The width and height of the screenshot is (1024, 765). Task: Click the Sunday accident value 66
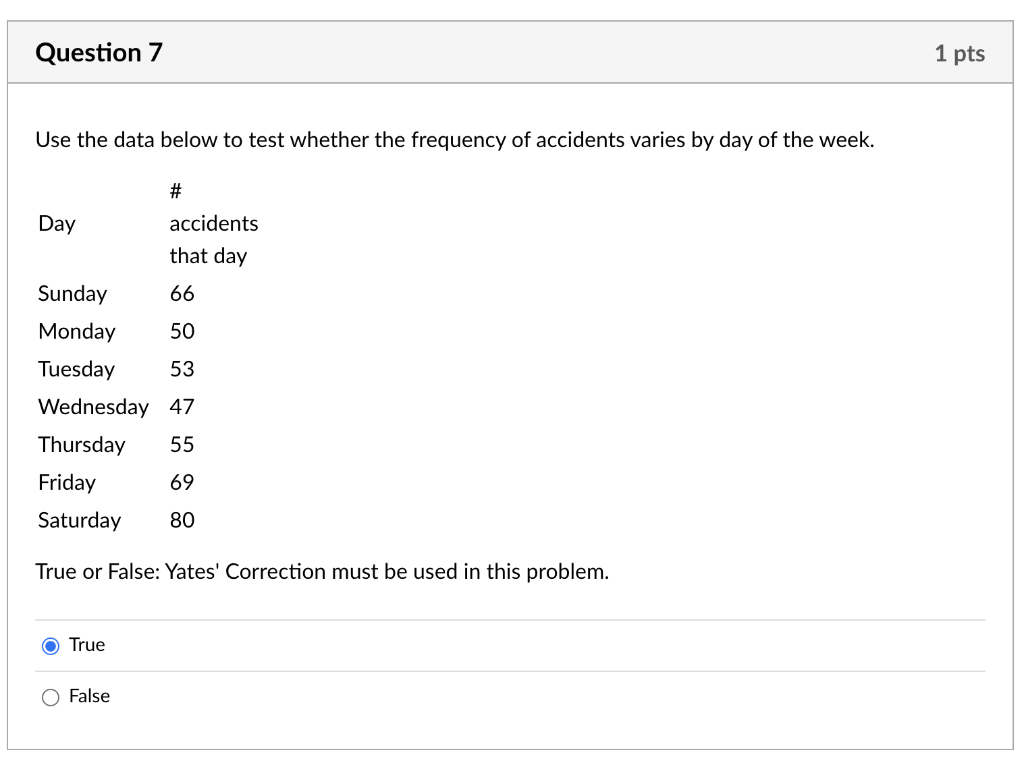point(182,293)
